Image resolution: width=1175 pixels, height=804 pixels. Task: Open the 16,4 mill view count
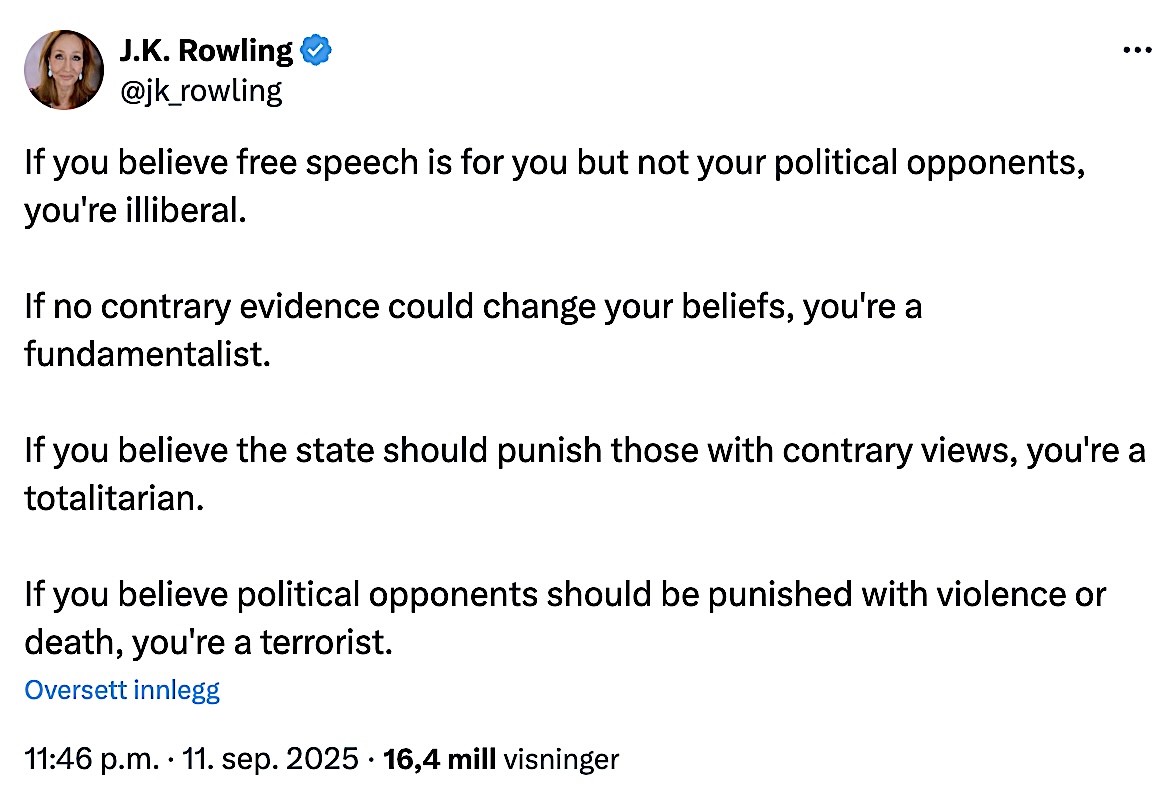pyautogui.click(x=440, y=758)
